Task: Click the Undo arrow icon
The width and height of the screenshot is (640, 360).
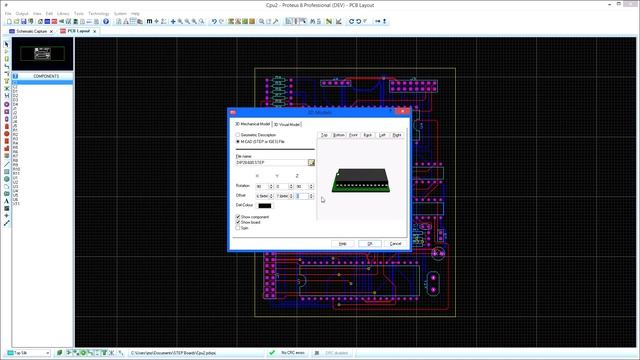Action: [214, 21]
